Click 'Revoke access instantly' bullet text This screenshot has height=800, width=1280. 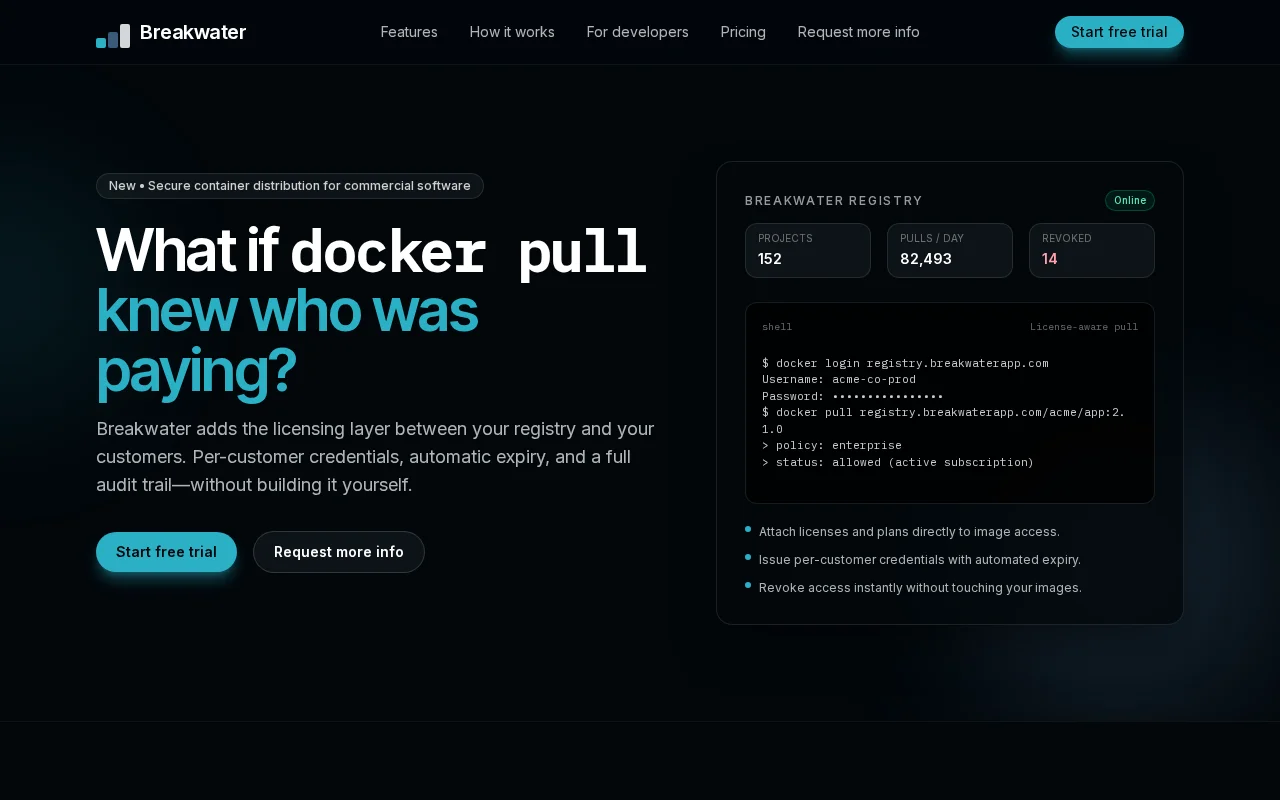pyautogui.click(x=920, y=588)
